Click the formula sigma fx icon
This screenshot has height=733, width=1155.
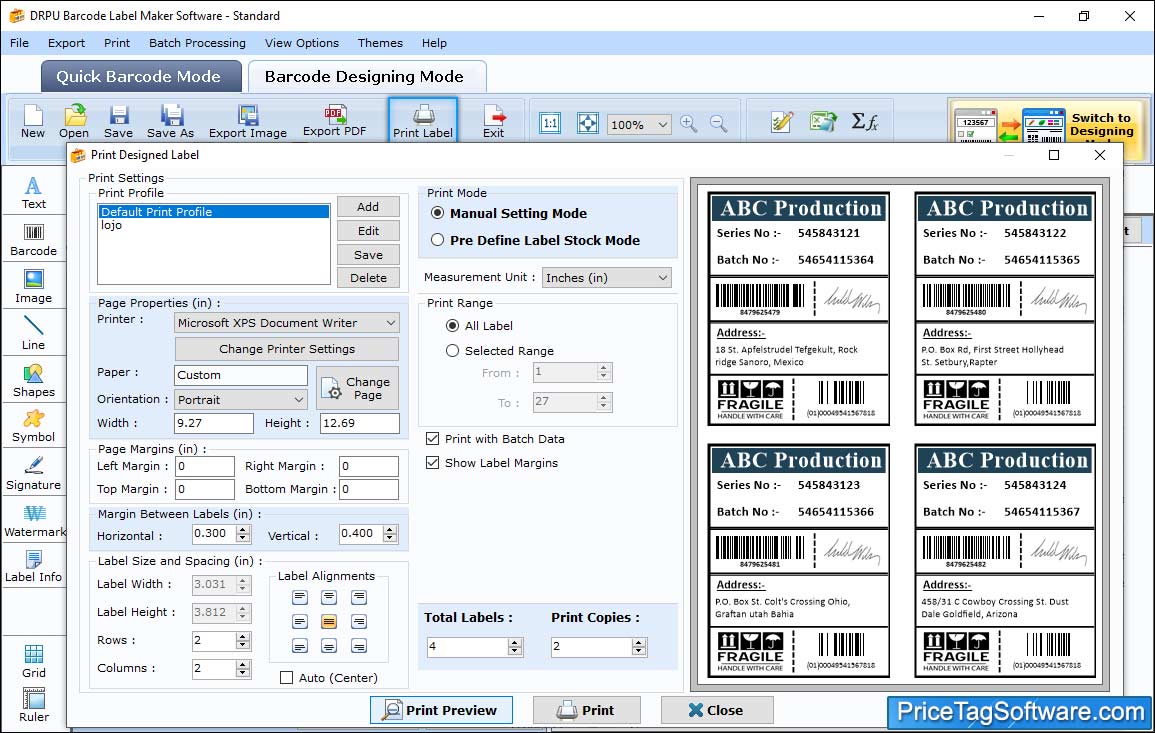(x=865, y=122)
